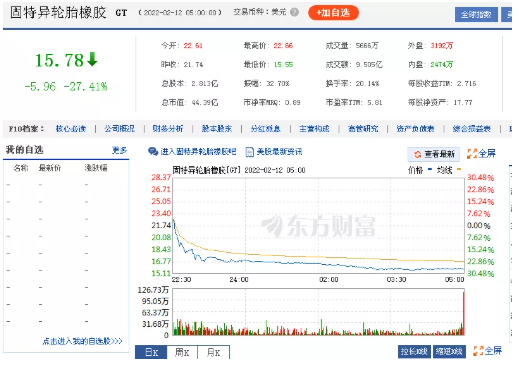Switch to the 月K tab
The image size is (519, 383).
pyautogui.click(x=213, y=352)
